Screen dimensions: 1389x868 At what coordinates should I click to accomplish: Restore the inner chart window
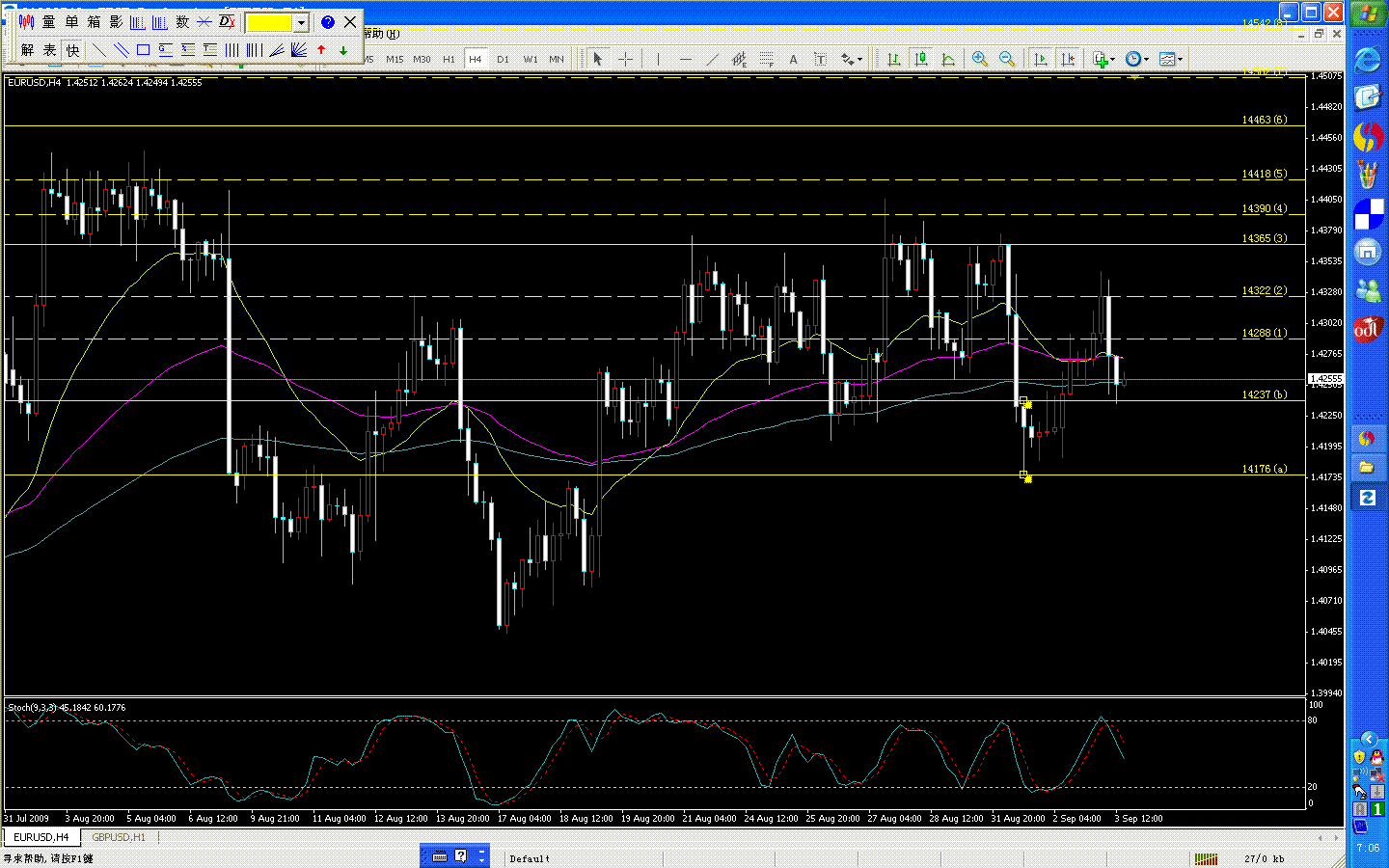pos(1319,34)
